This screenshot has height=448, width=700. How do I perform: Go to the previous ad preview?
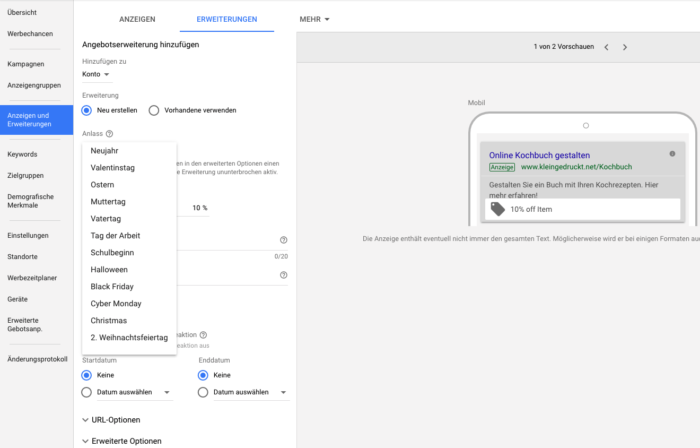pyautogui.click(x=605, y=47)
